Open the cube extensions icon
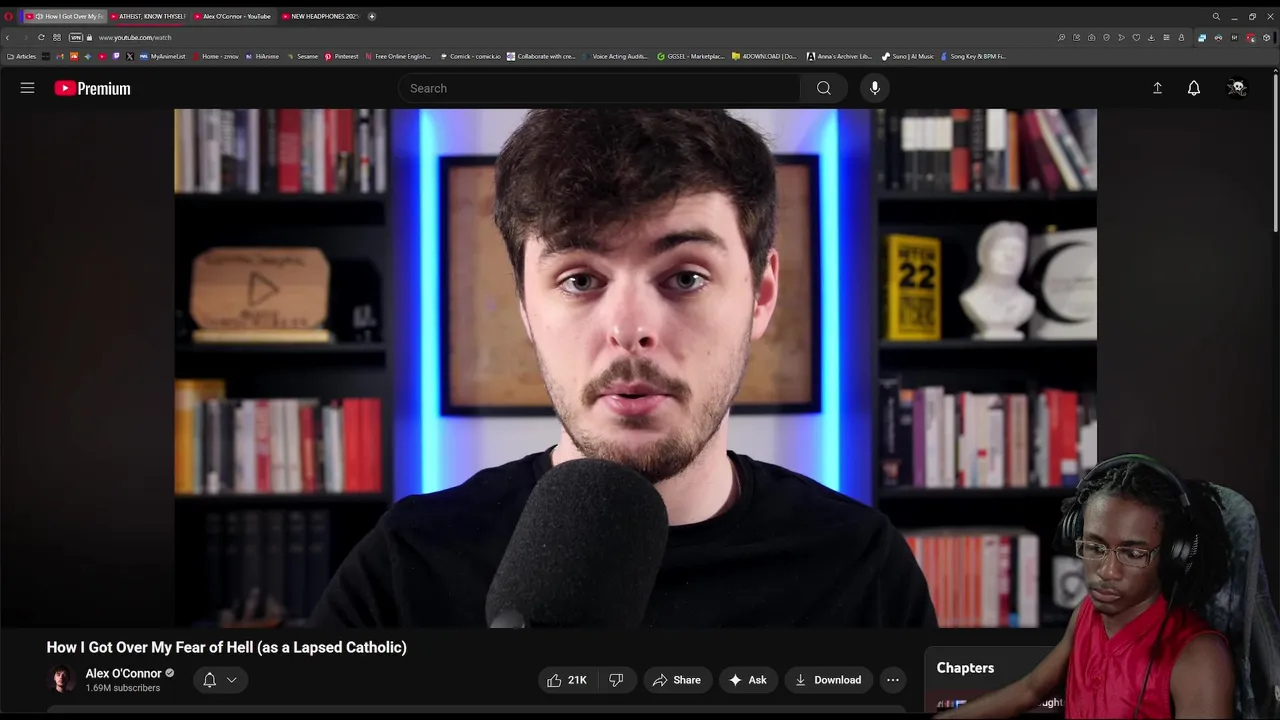Screen dimensions: 1280x720 1265,37
